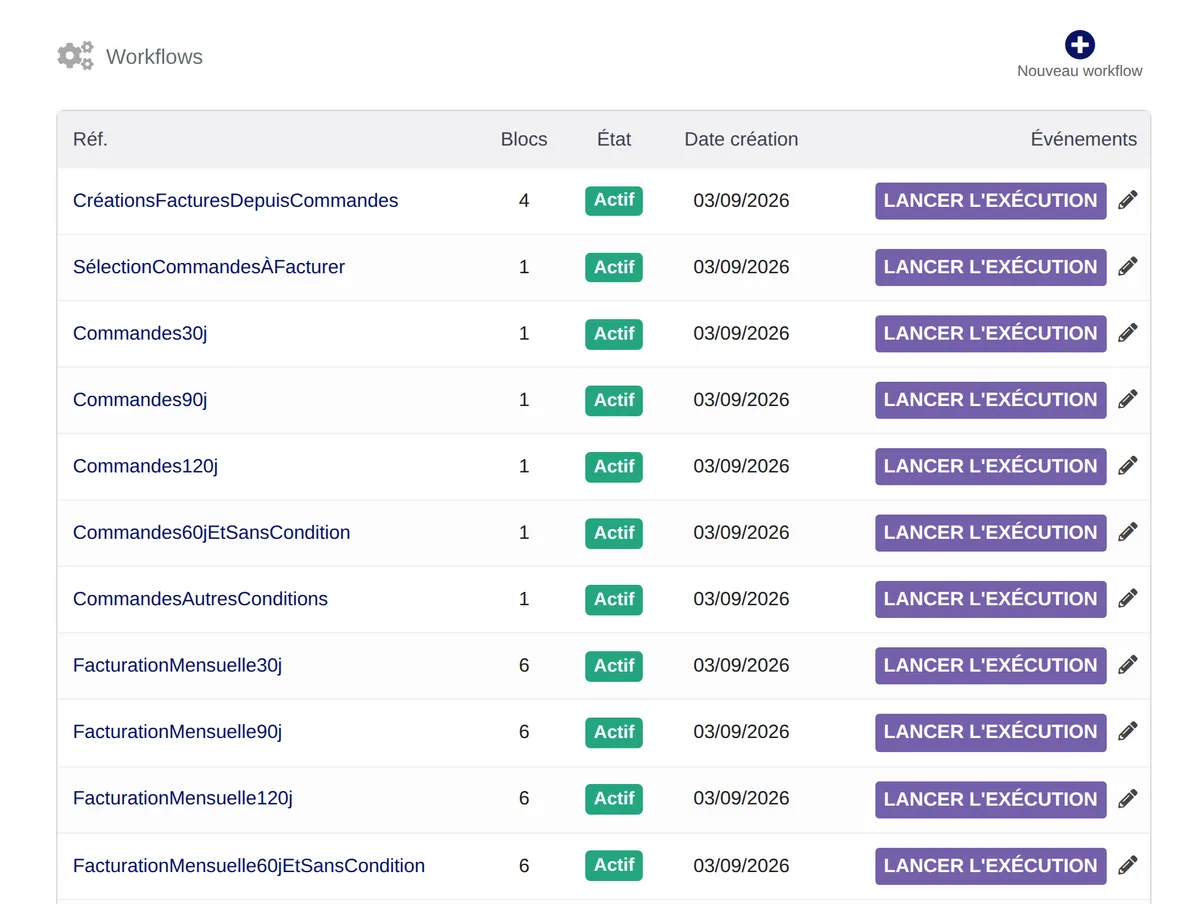This screenshot has width=1200, height=904.
Task: Run LANCER L'EXÉCUTION for Commandes30j
Action: [990, 333]
